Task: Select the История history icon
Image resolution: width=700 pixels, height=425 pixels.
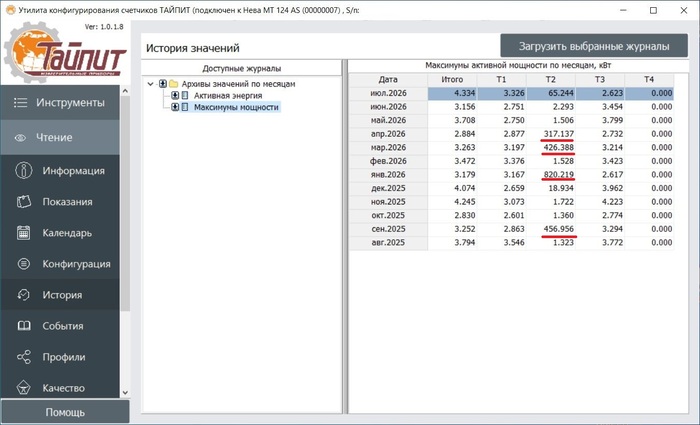Action: pos(24,295)
